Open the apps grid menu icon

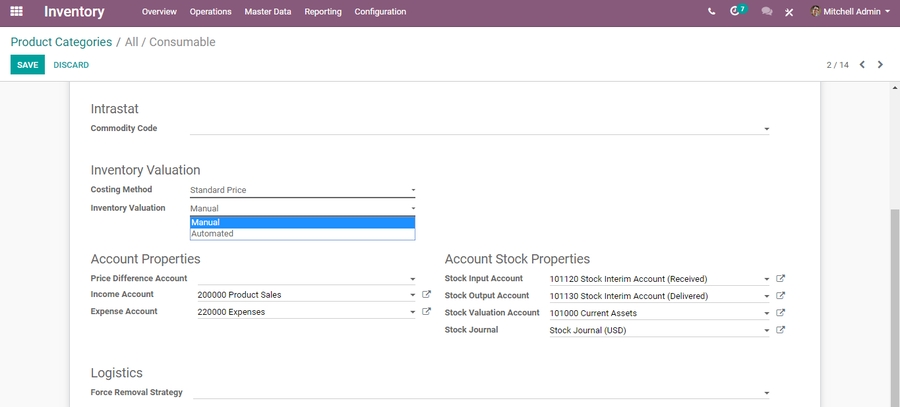[16, 12]
